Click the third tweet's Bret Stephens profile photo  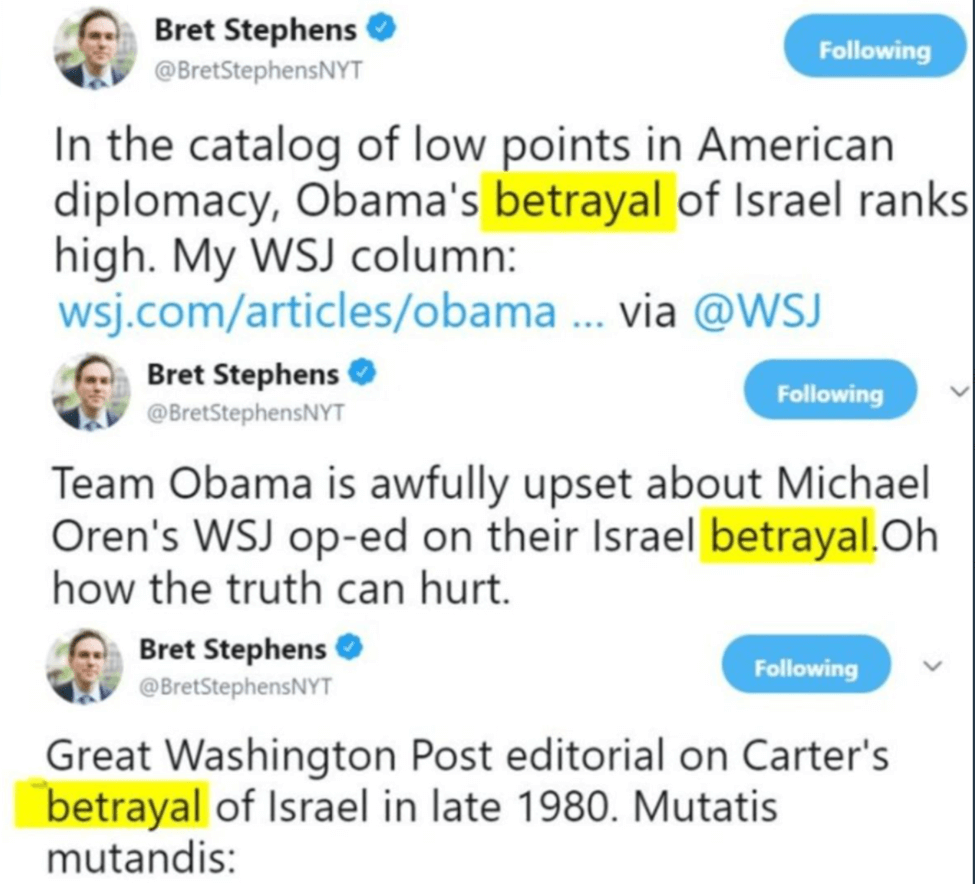[x=85, y=665]
